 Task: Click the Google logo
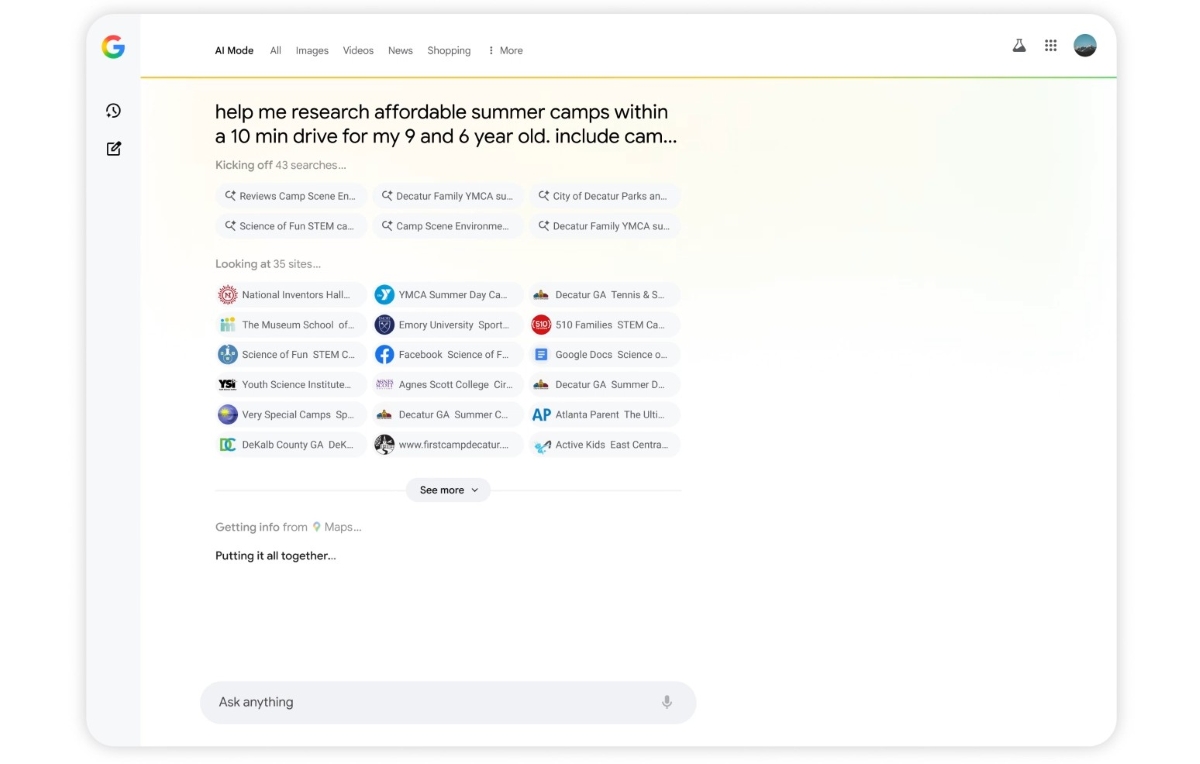(113, 47)
